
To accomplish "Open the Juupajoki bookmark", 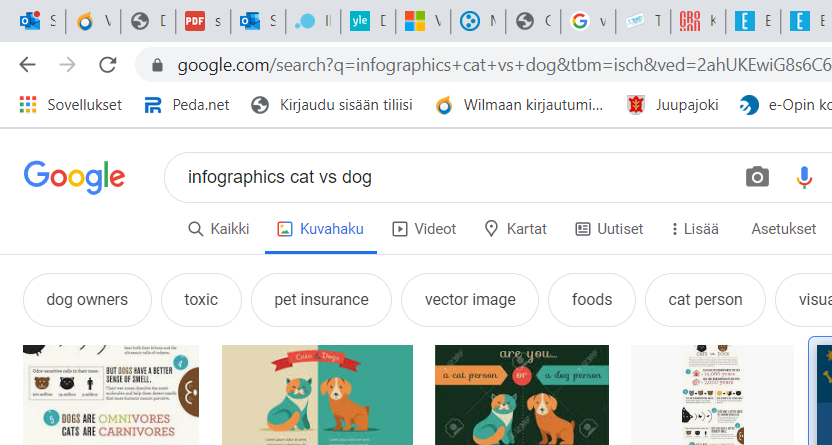I will coord(672,104).
